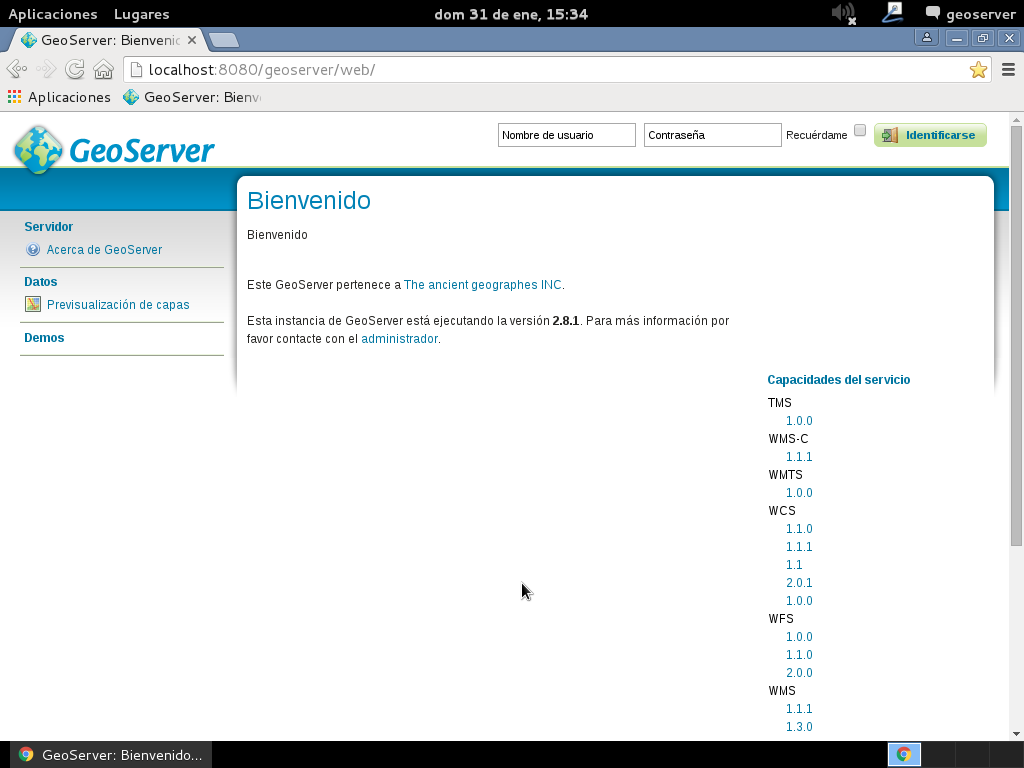Open the Chrome hamburger menu
Screen dimensions: 1024x768
(x=1008, y=69)
